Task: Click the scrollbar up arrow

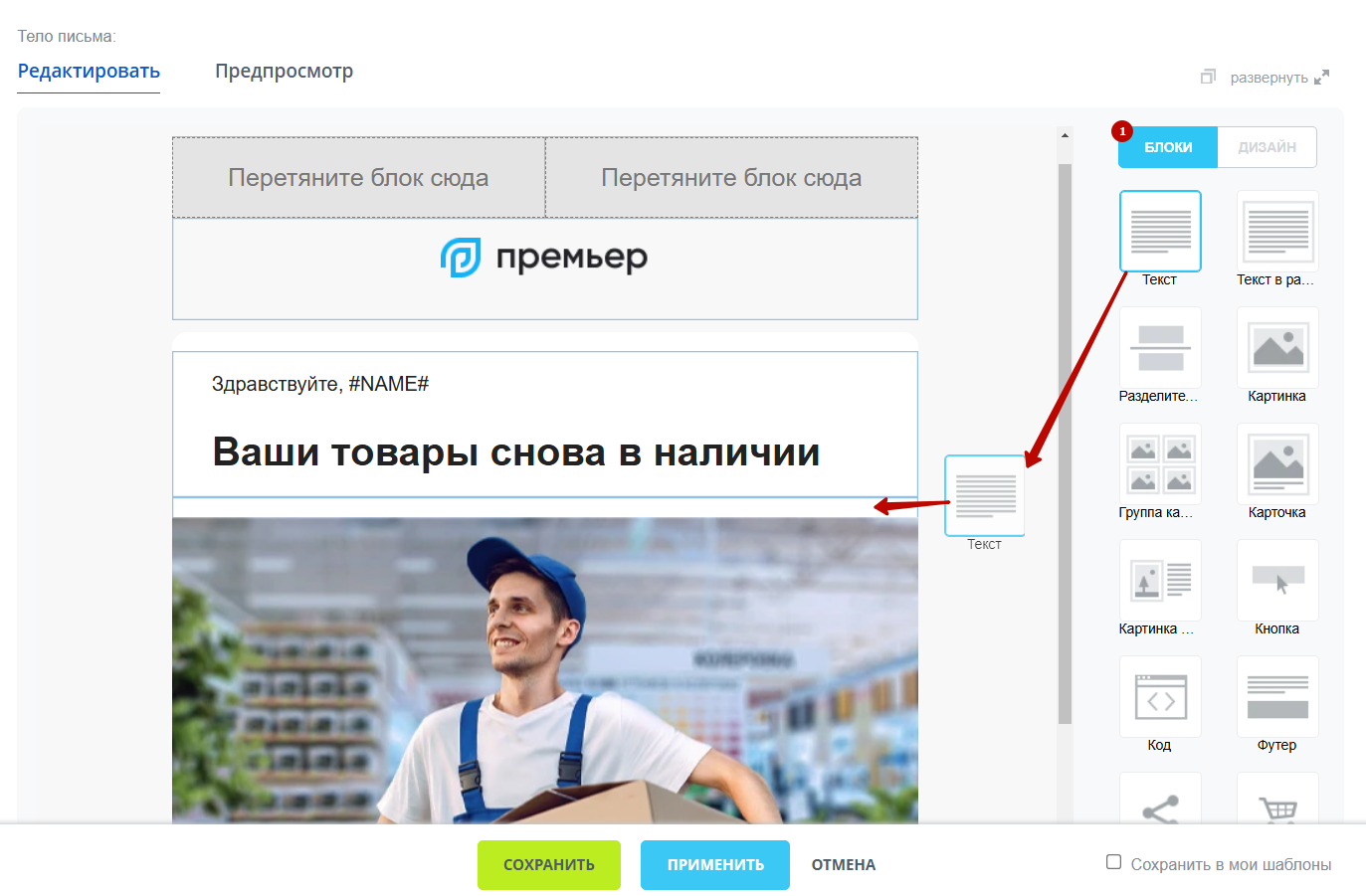Action: [1065, 135]
